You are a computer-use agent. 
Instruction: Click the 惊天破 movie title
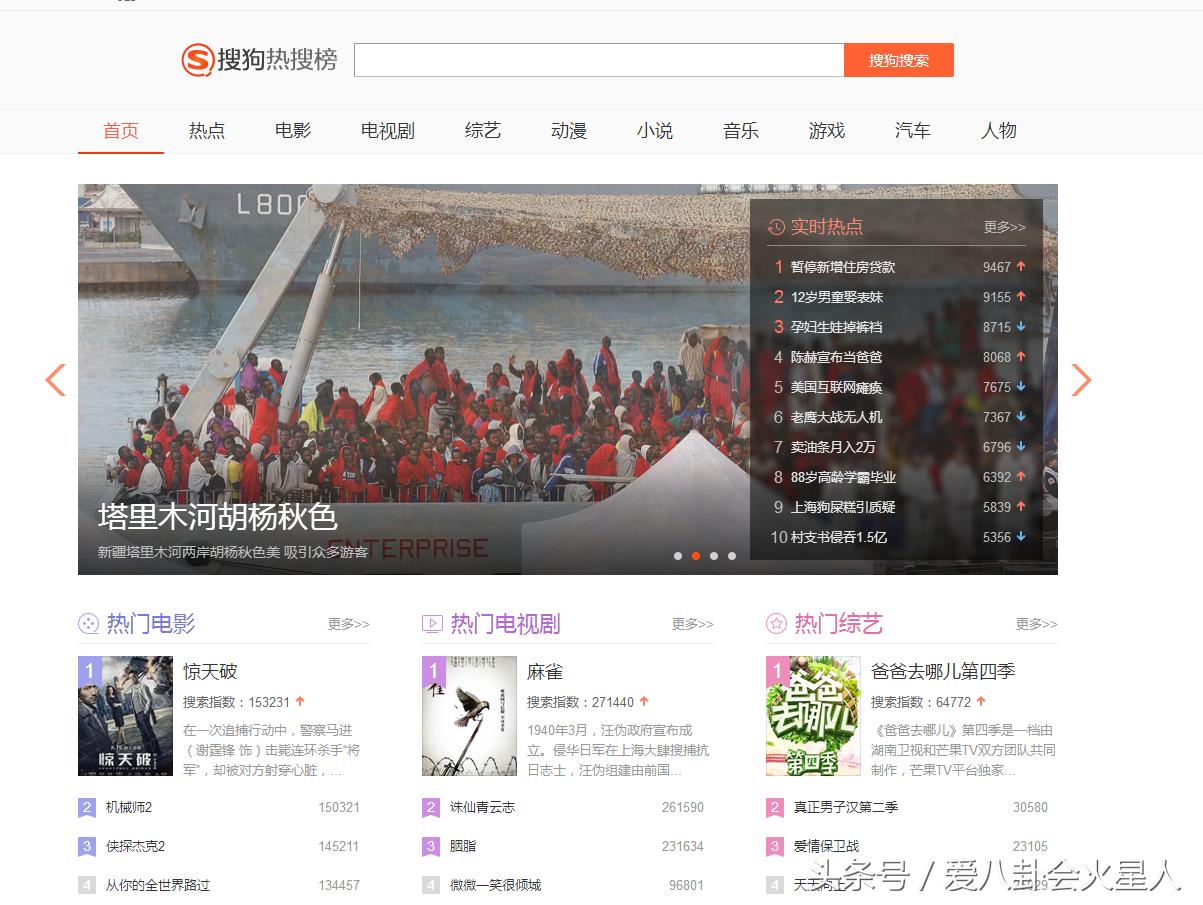tap(212, 671)
